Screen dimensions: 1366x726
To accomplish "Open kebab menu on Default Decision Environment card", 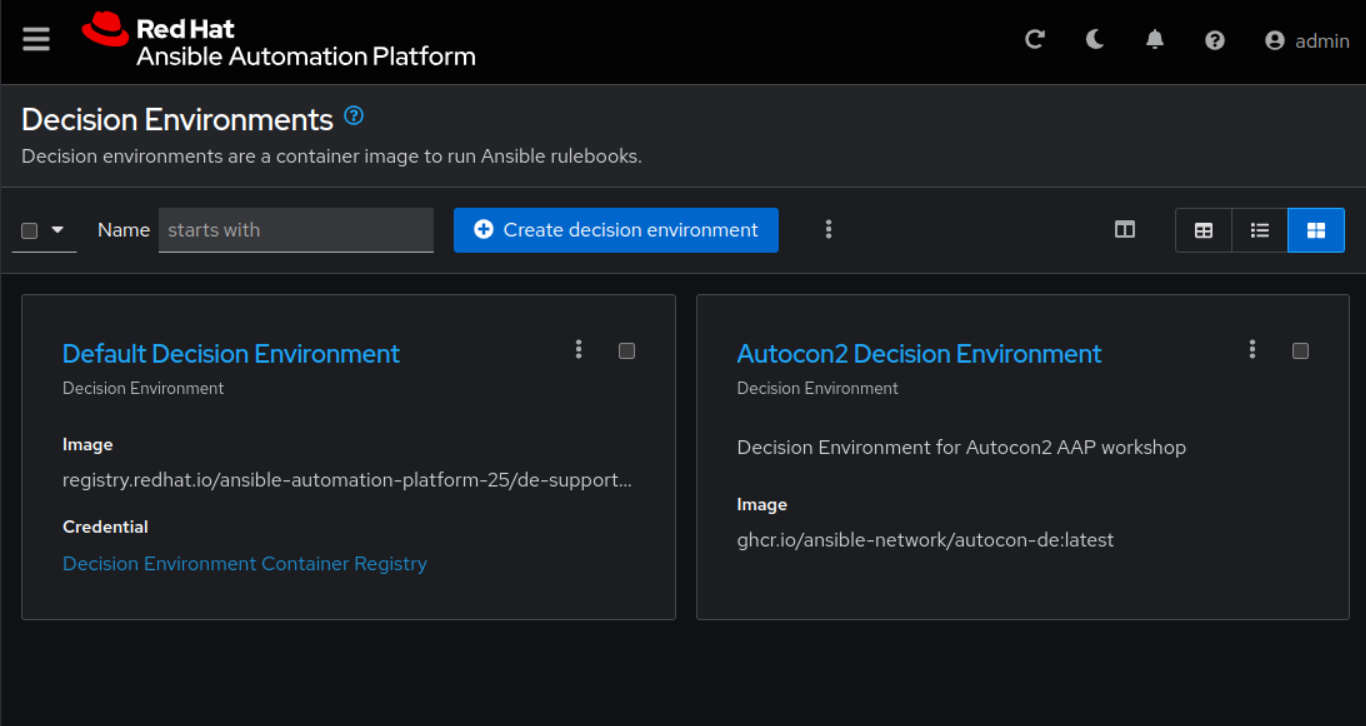I will (x=579, y=349).
